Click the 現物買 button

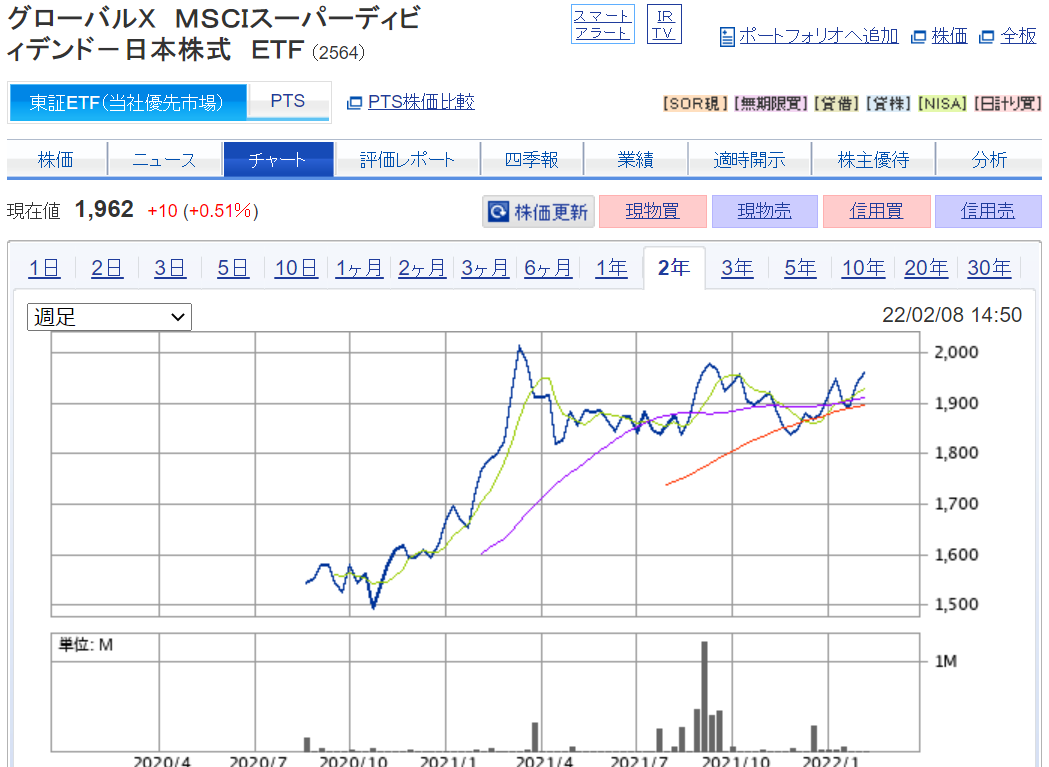tap(652, 211)
